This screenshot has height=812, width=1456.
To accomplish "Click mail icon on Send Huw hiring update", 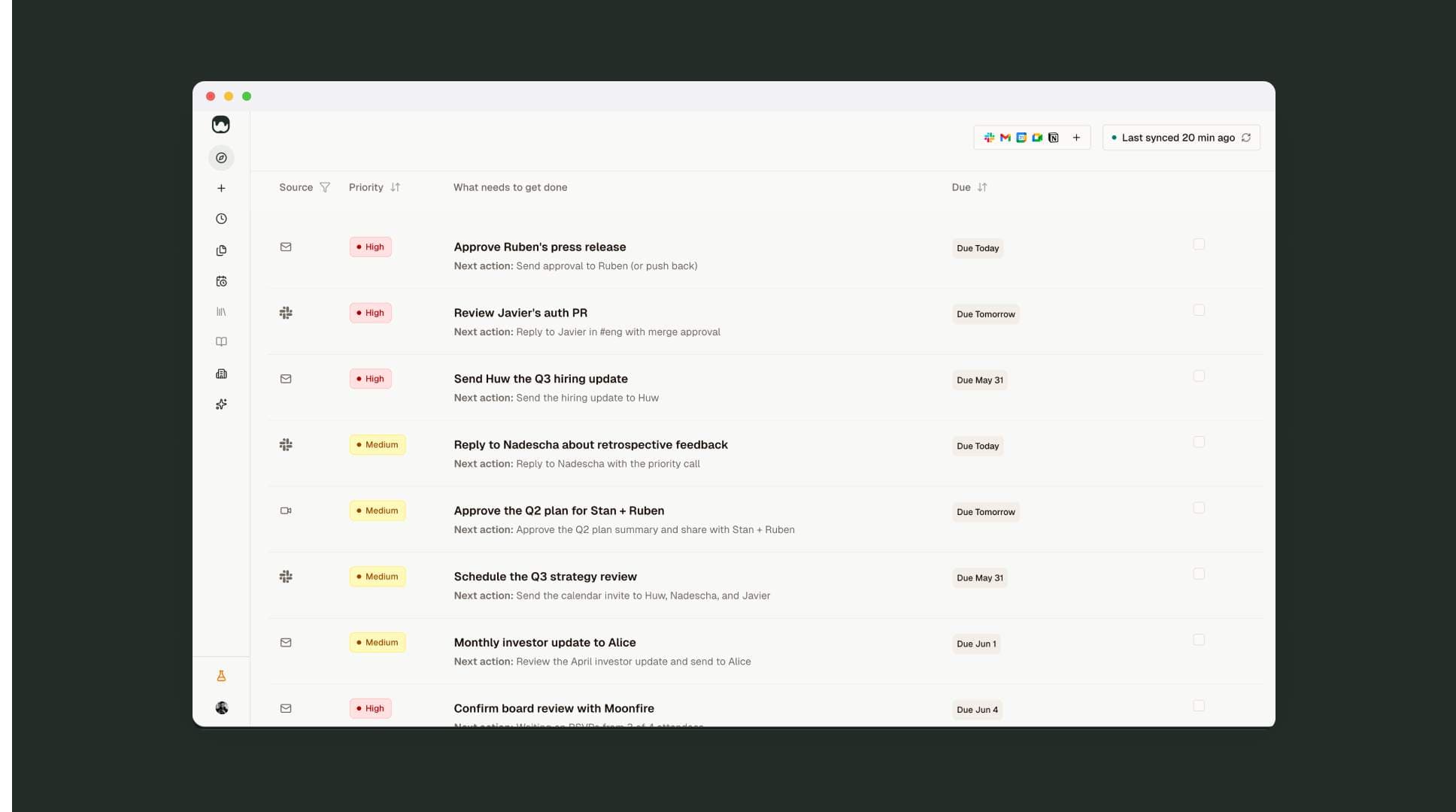I will [x=286, y=379].
